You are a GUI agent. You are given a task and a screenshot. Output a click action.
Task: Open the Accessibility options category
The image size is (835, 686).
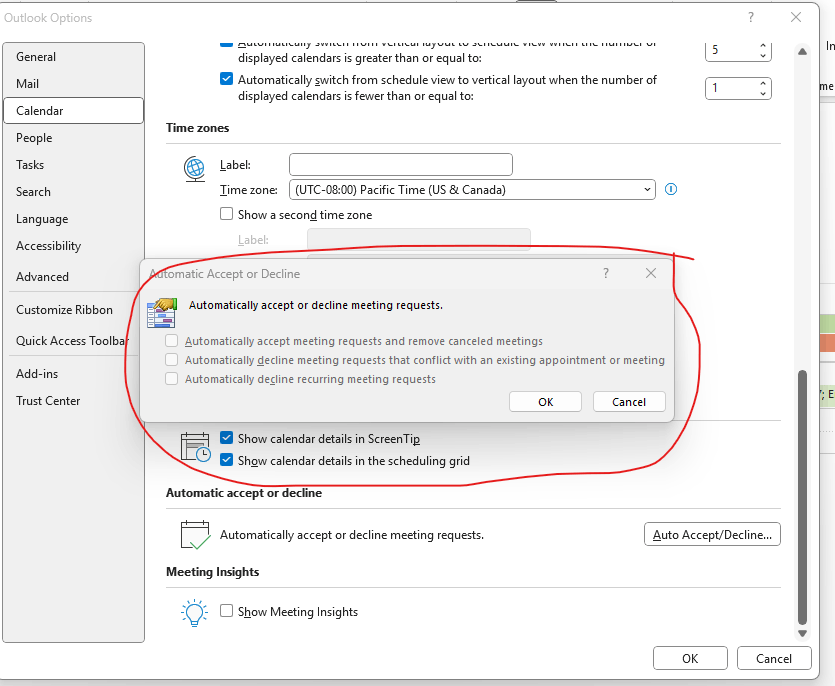[73, 246]
